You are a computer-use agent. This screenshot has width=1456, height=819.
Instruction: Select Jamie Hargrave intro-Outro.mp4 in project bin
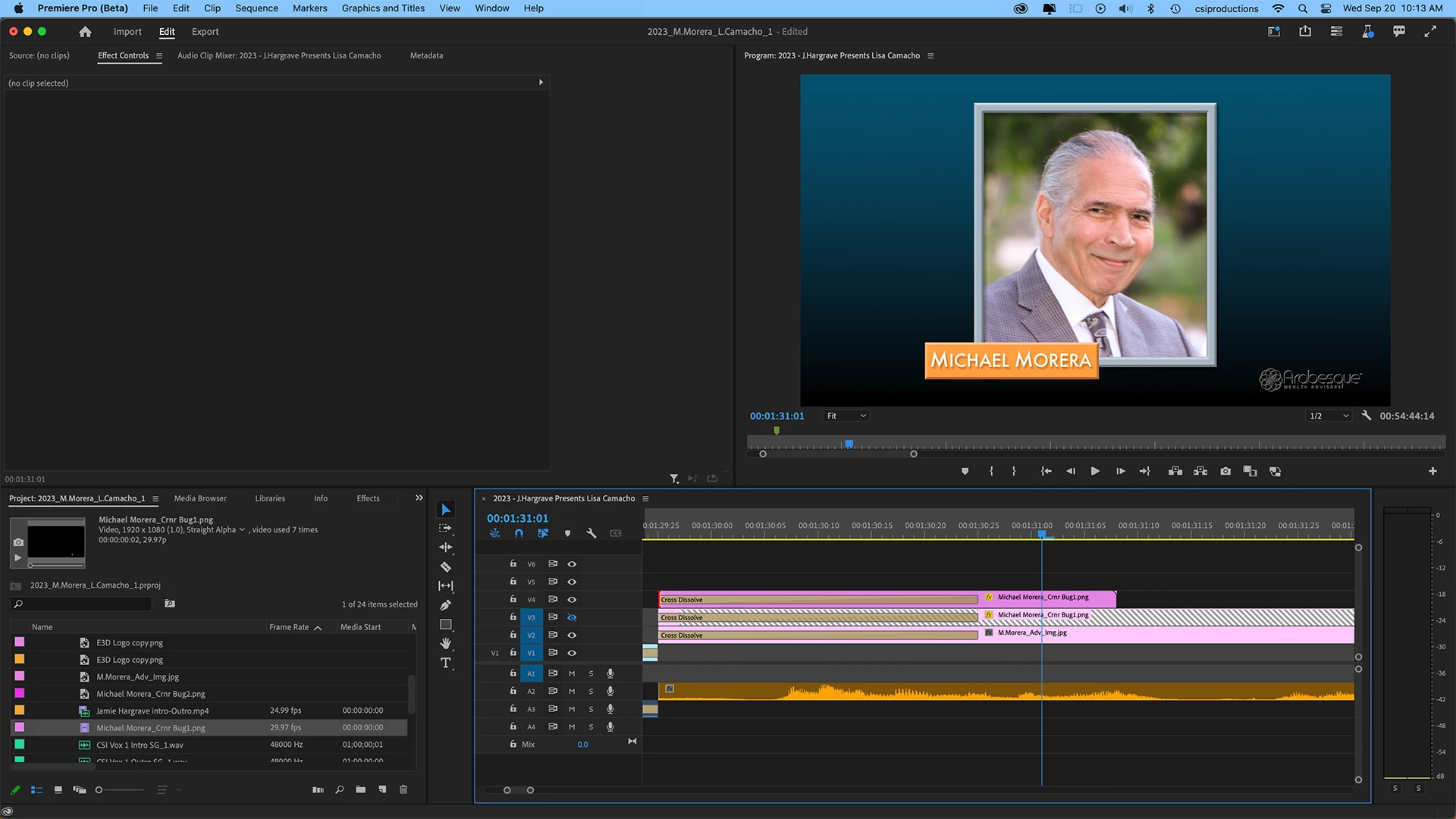[x=152, y=711]
